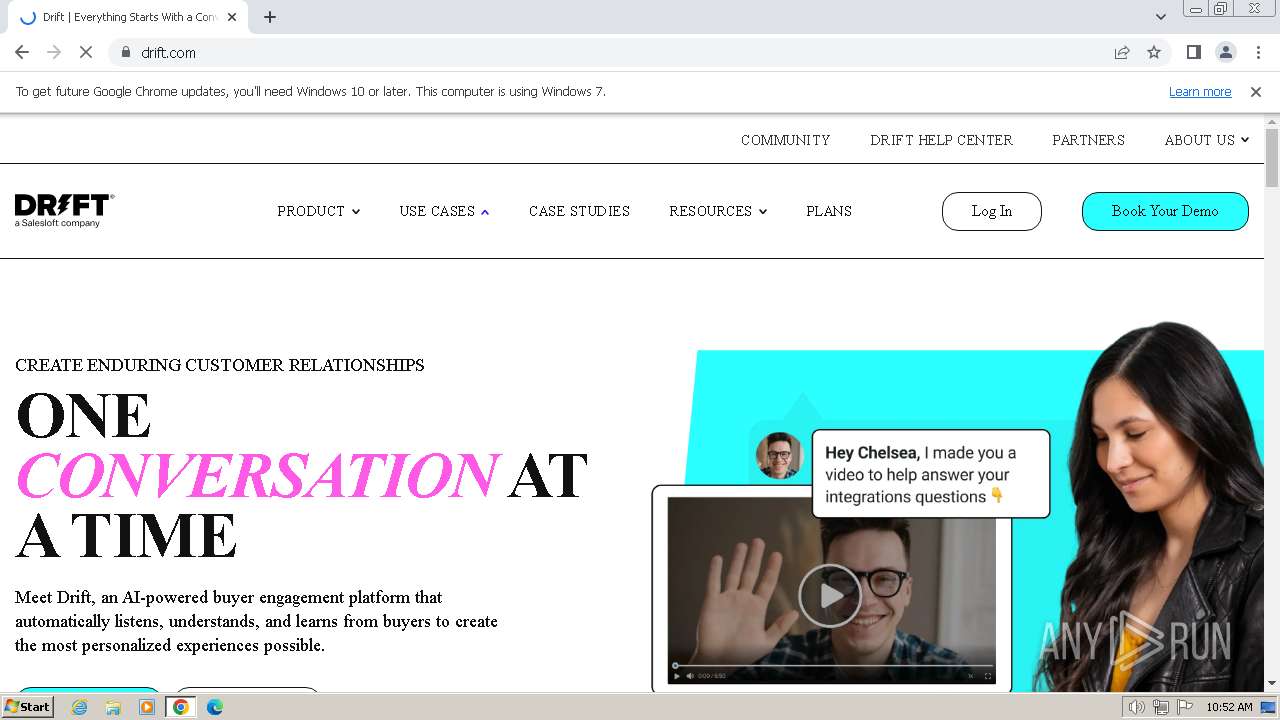Collapse the Use Cases menu
The height and width of the screenshot is (720, 1280).
click(x=444, y=211)
